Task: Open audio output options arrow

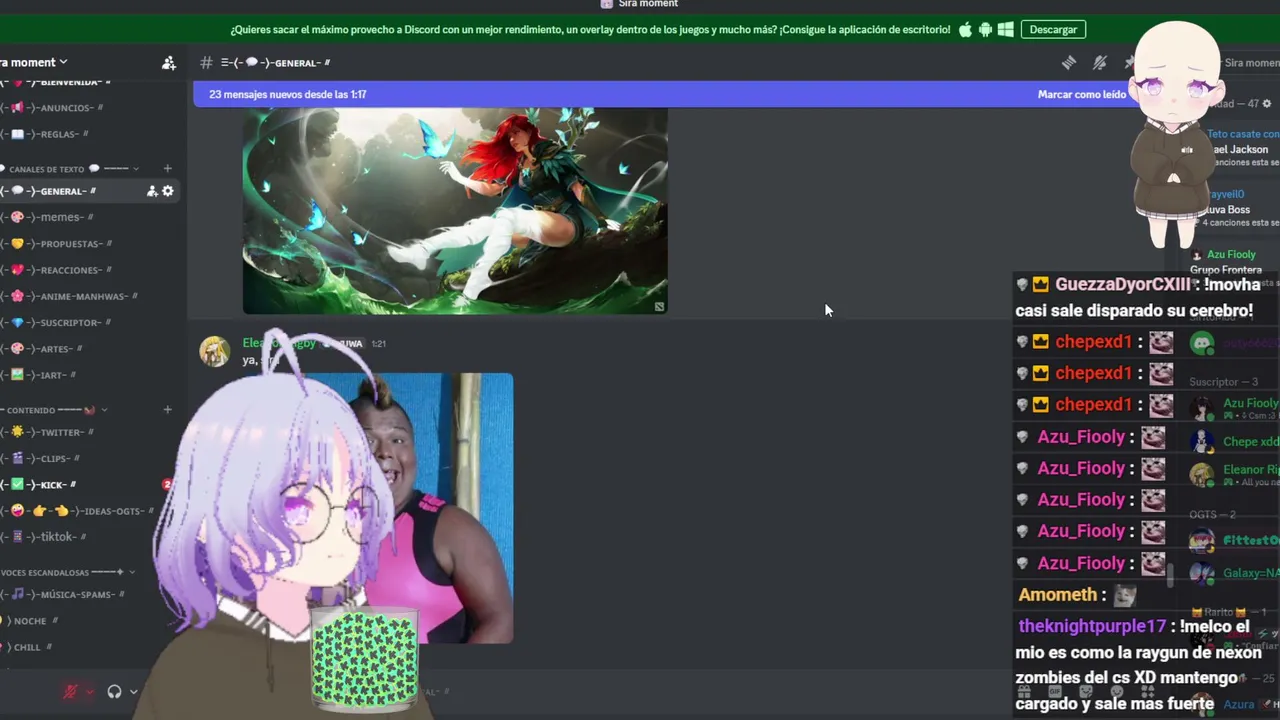Action: click(133, 691)
